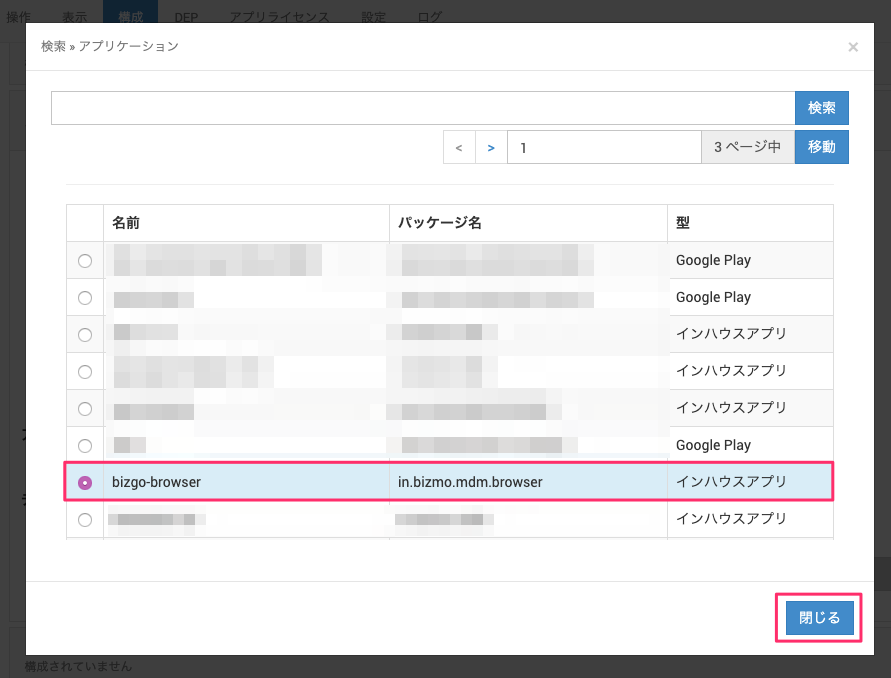Switch to the 設定 tab
Screen dimensions: 891x678
pos(374,17)
